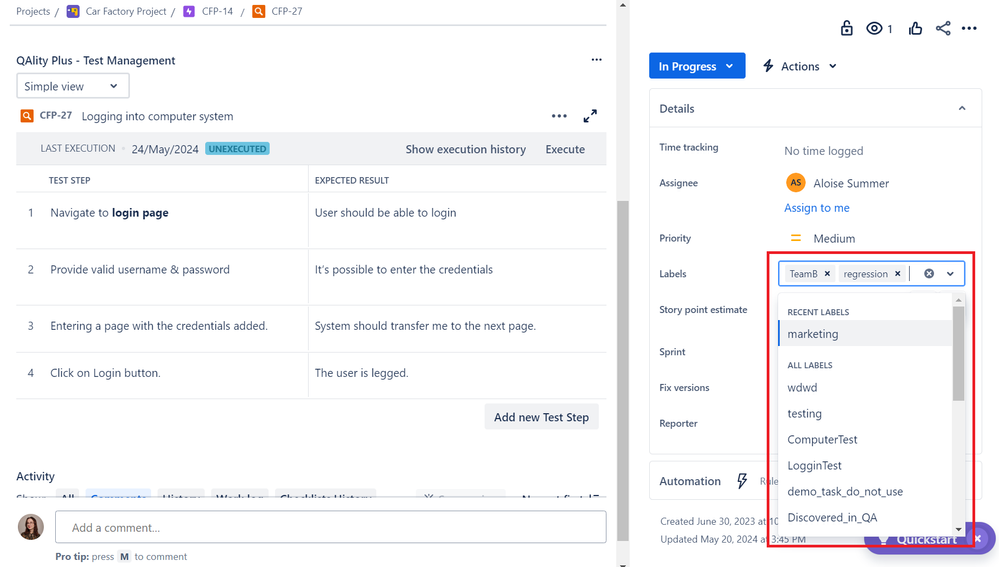This screenshot has width=999, height=567.
Task: Click Assign to me link
Action: (x=817, y=208)
